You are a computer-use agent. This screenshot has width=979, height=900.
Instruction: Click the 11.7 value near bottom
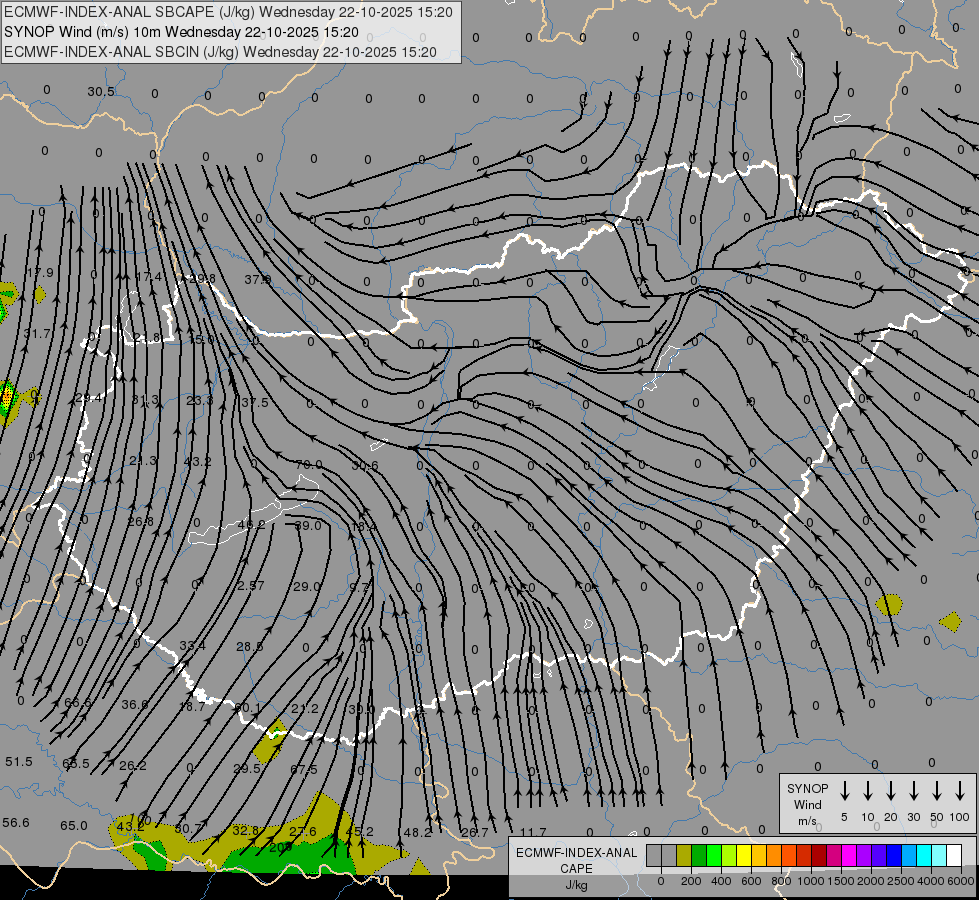(533, 832)
